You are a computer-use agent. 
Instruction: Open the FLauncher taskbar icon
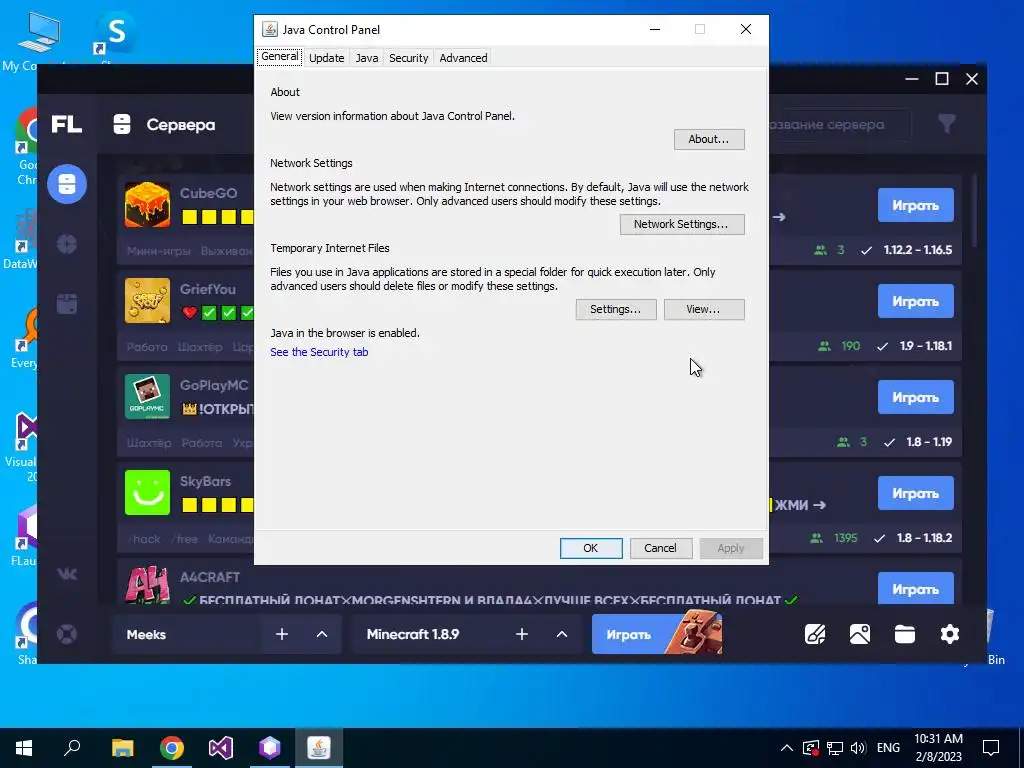click(270, 748)
